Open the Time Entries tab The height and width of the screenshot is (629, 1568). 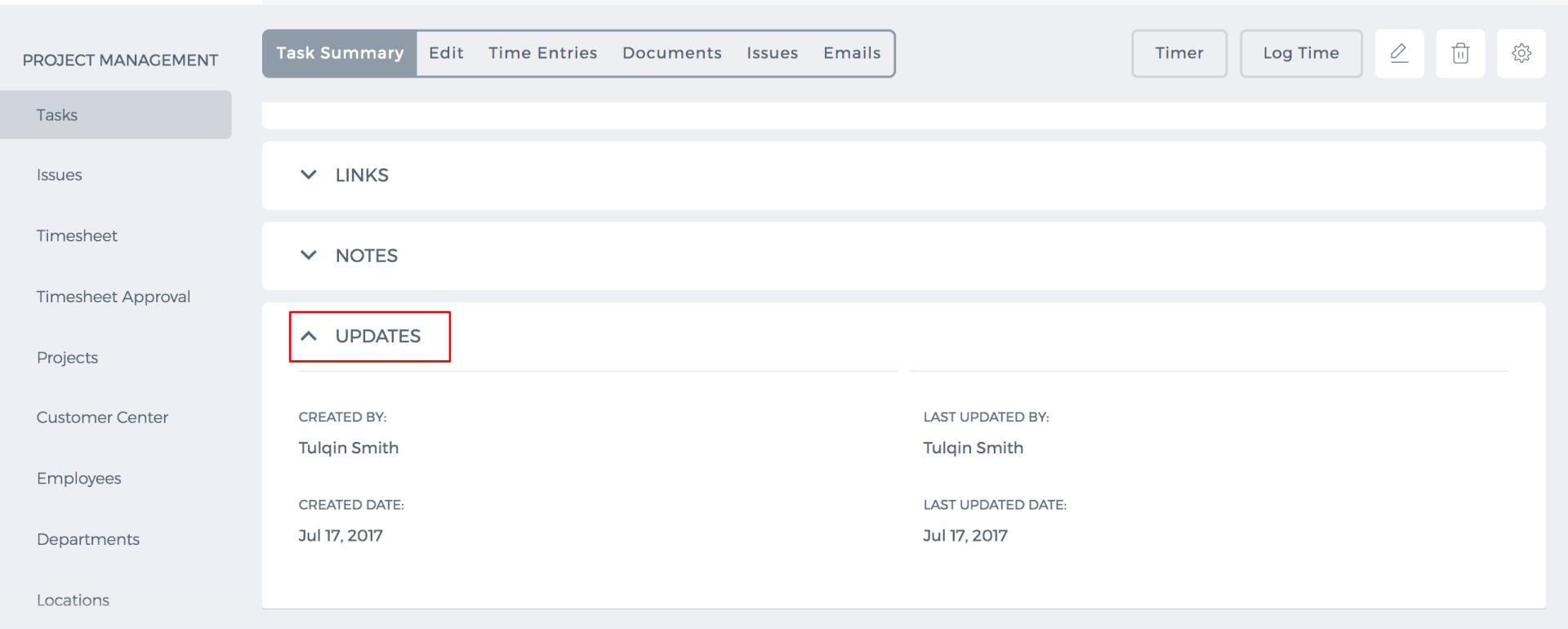coord(543,54)
